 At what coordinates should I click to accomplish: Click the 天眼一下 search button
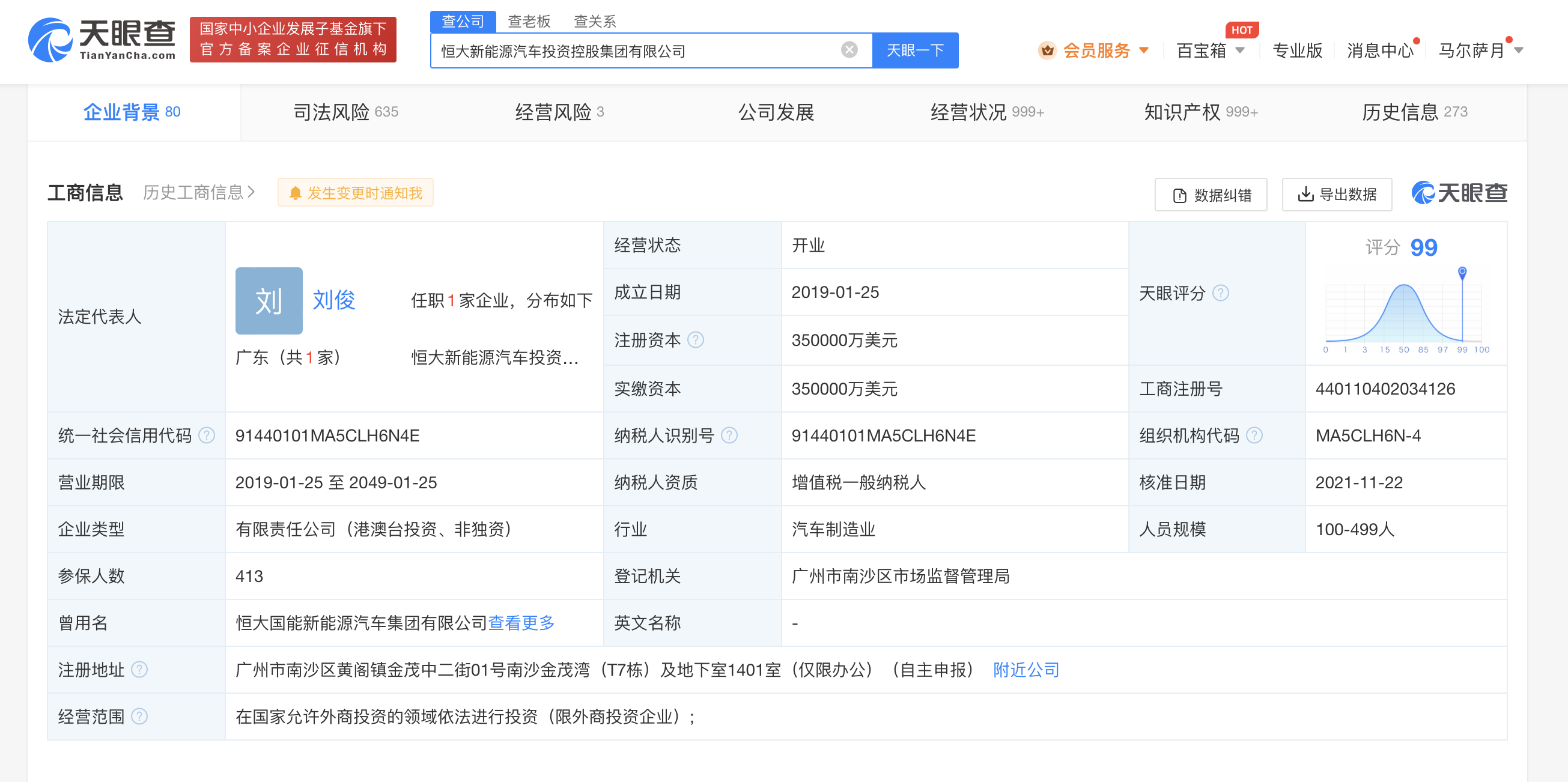(914, 50)
